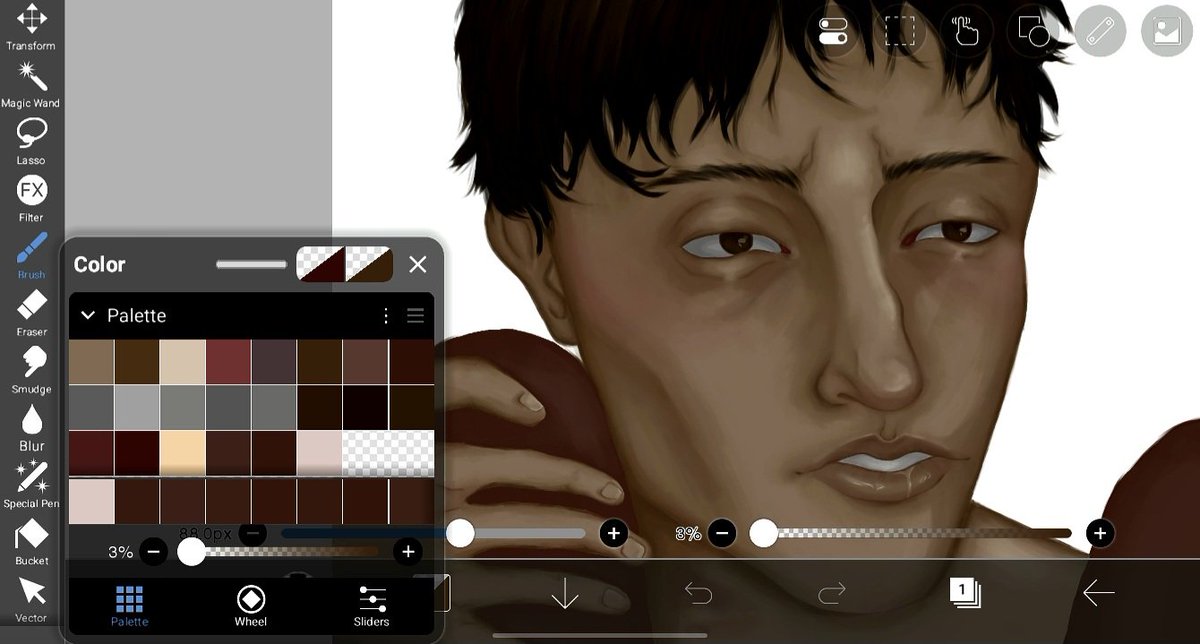The width and height of the screenshot is (1200, 644).
Task: Click the brush thickness slider knob
Action: (x=460, y=534)
